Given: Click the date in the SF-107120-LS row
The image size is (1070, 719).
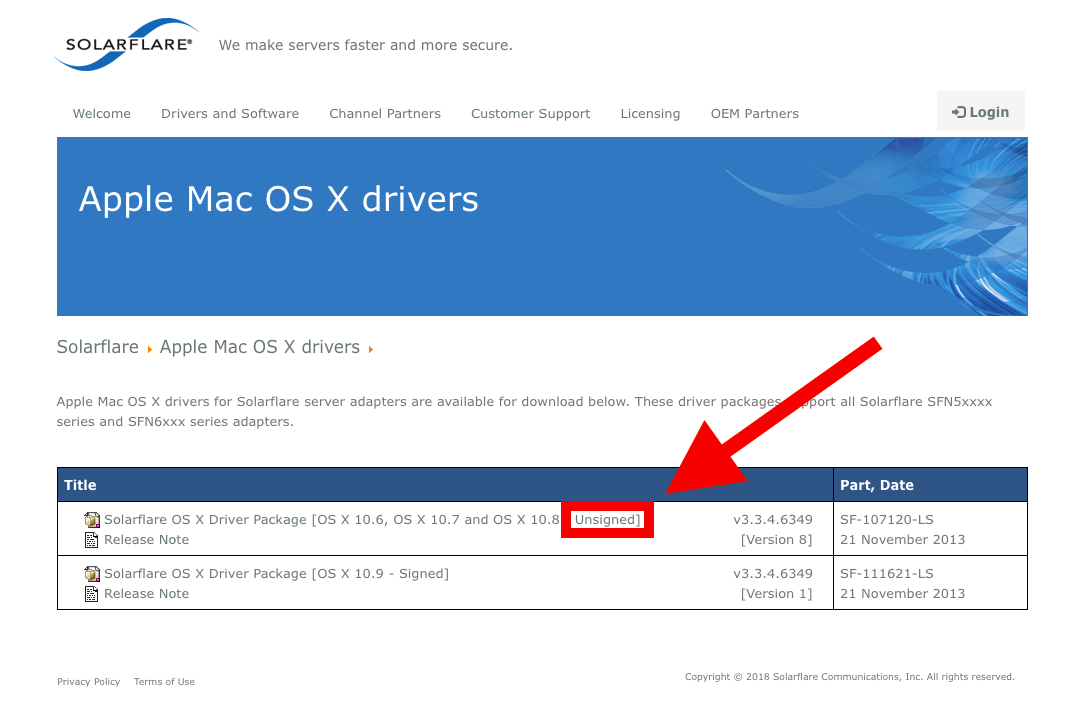Looking at the screenshot, I should click(x=902, y=540).
